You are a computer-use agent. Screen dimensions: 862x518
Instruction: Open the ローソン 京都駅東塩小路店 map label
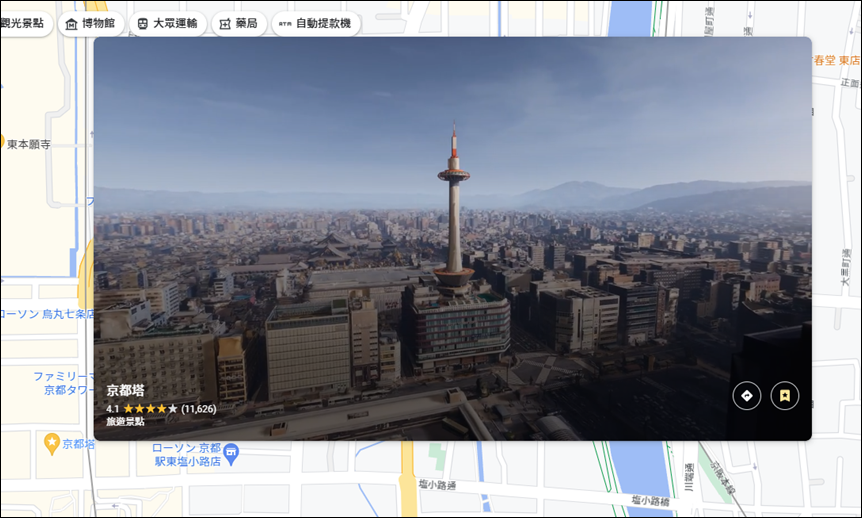tap(187, 455)
